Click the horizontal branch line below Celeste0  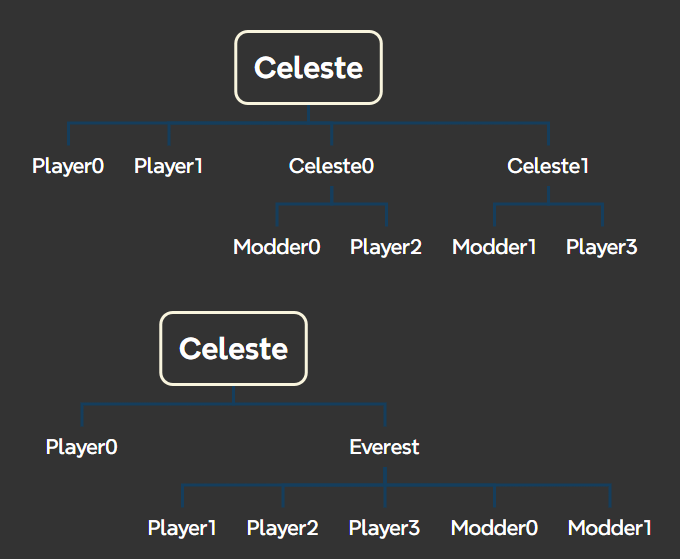point(305,204)
